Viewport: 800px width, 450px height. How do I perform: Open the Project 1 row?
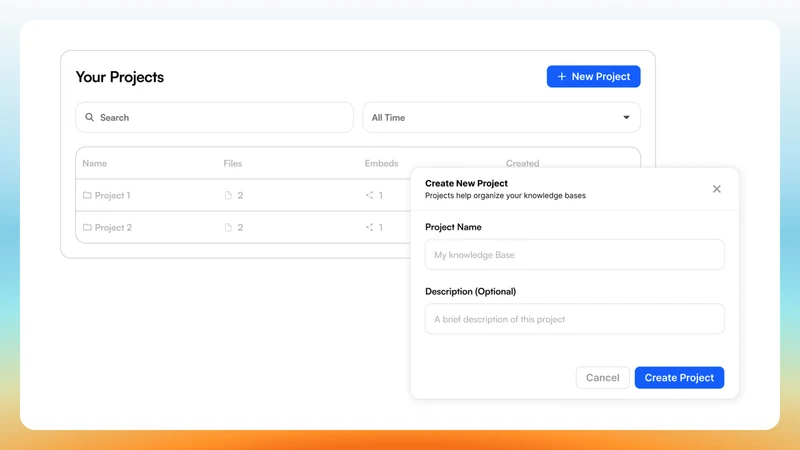(x=243, y=195)
